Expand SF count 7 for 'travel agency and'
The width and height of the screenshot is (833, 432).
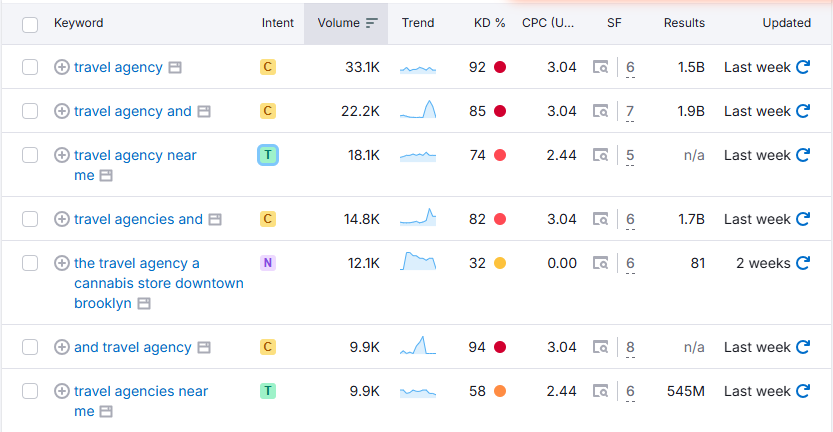click(x=630, y=111)
